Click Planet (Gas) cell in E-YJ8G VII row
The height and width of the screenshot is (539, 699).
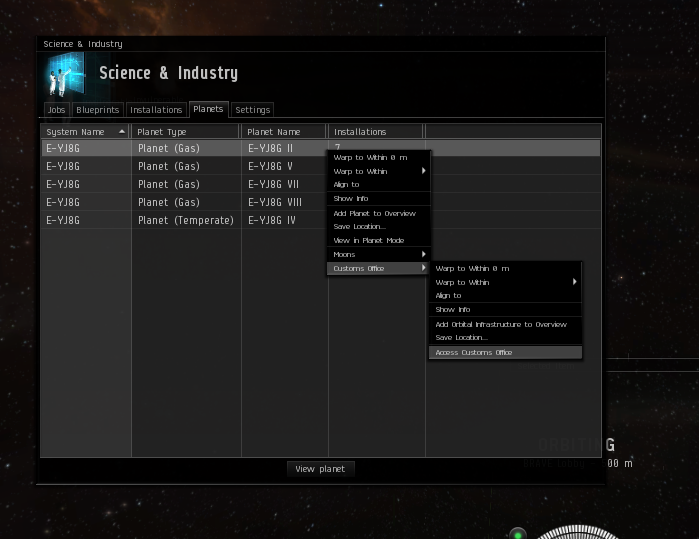pyautogui.click(x=169, y=184)
